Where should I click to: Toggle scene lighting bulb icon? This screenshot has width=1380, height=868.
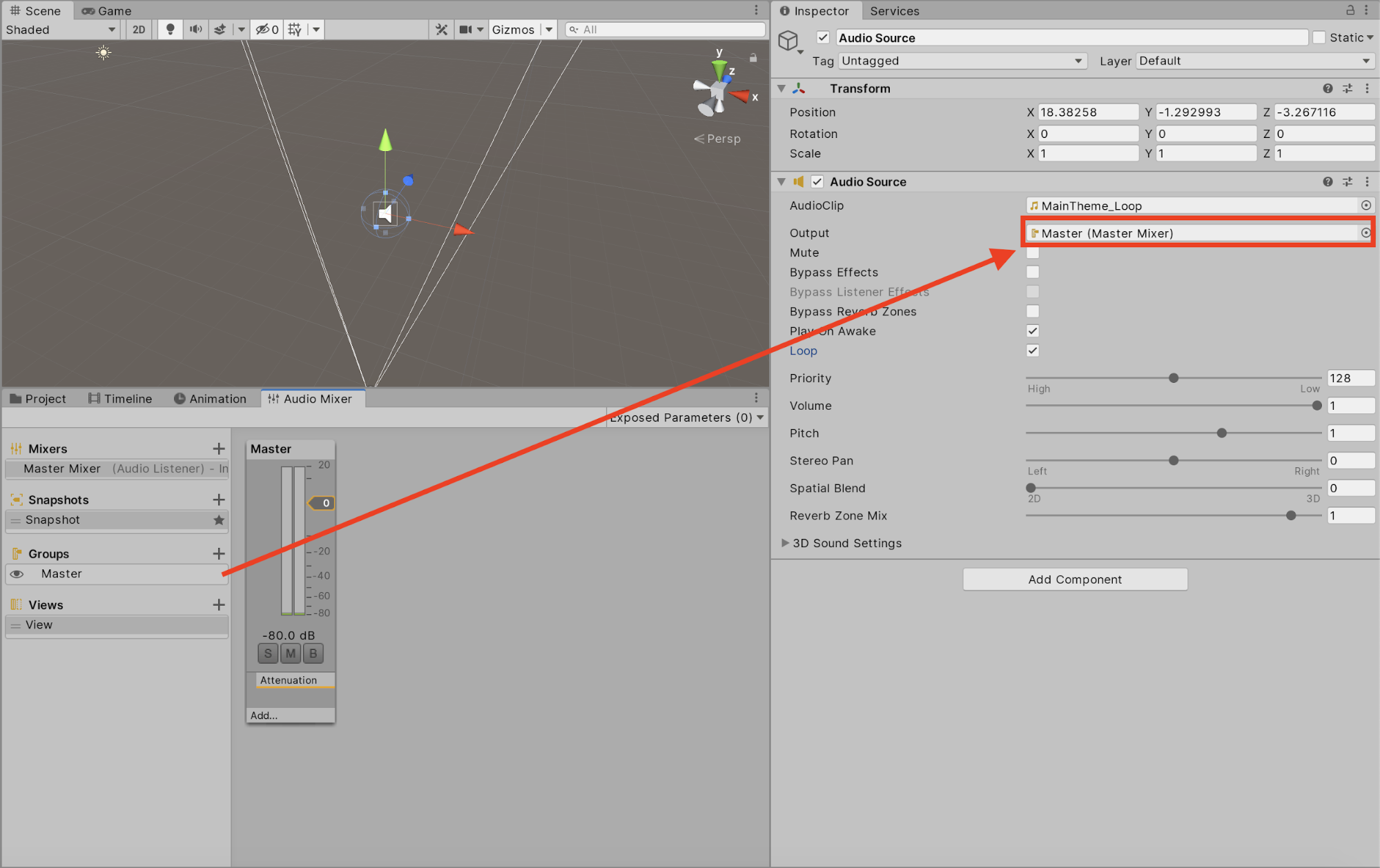[x=170, y=29]
